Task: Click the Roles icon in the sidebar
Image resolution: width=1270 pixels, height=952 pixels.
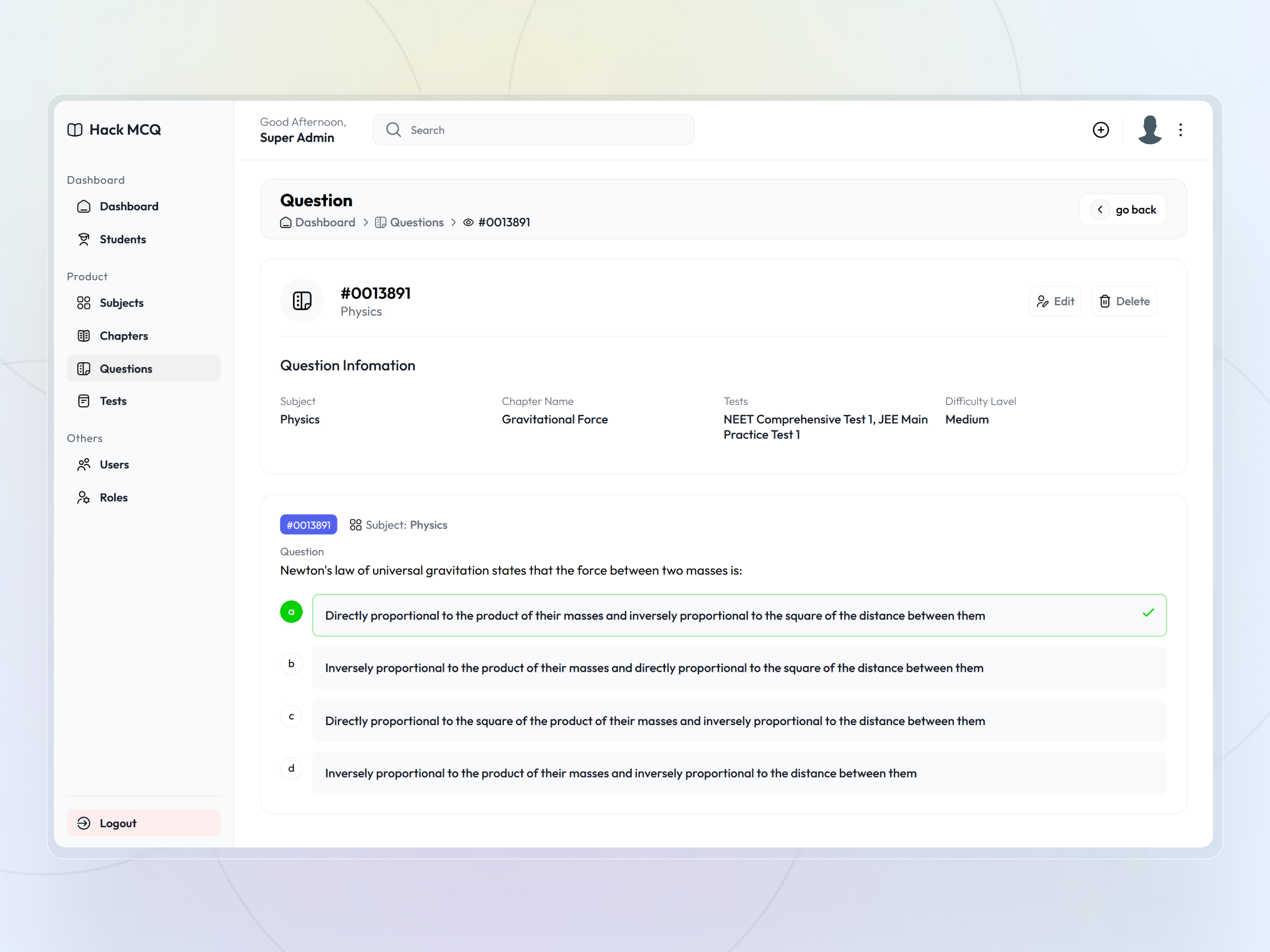Action: pyautogui.click(x=84, y=497)
